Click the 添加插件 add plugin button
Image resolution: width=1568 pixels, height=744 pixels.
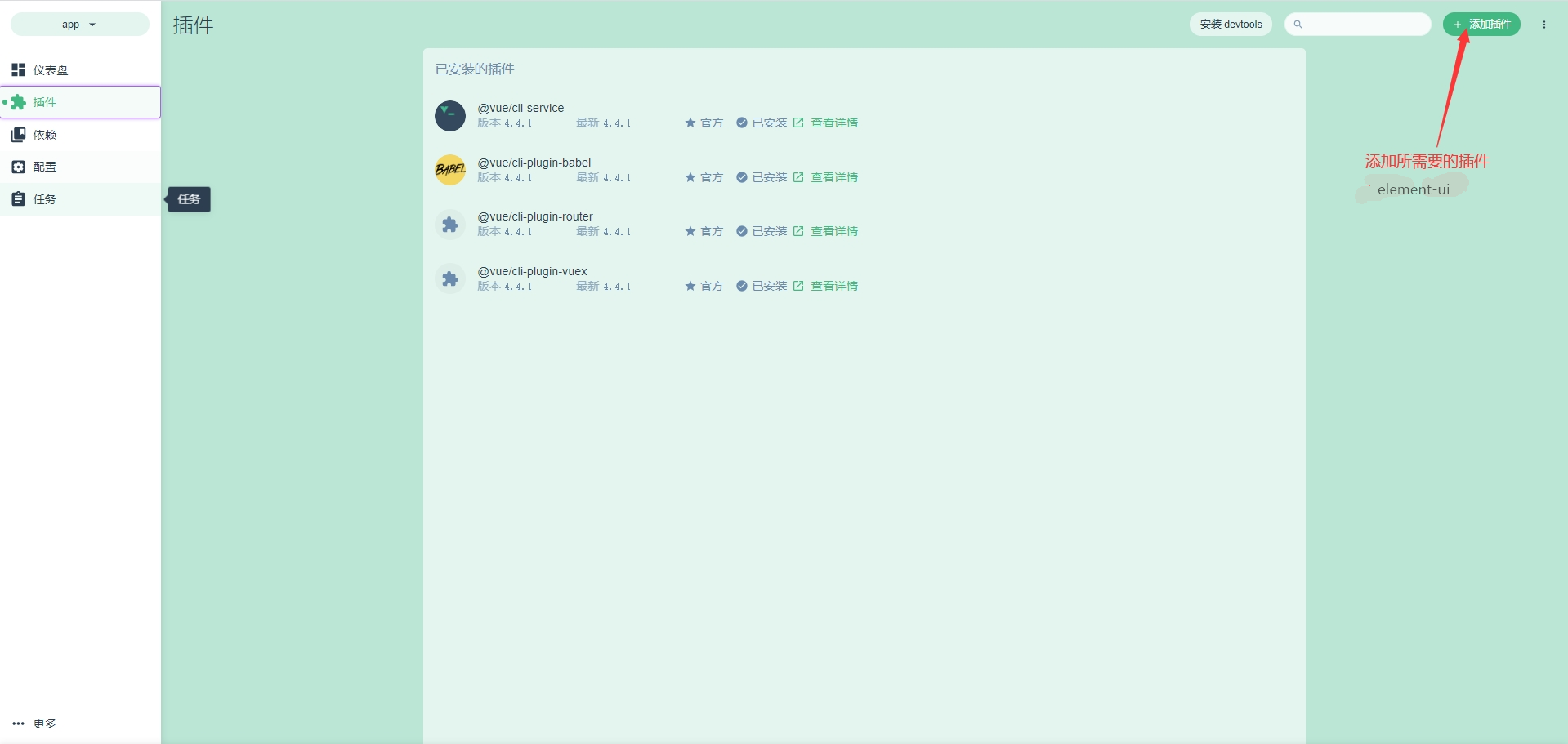[1481, 25]
